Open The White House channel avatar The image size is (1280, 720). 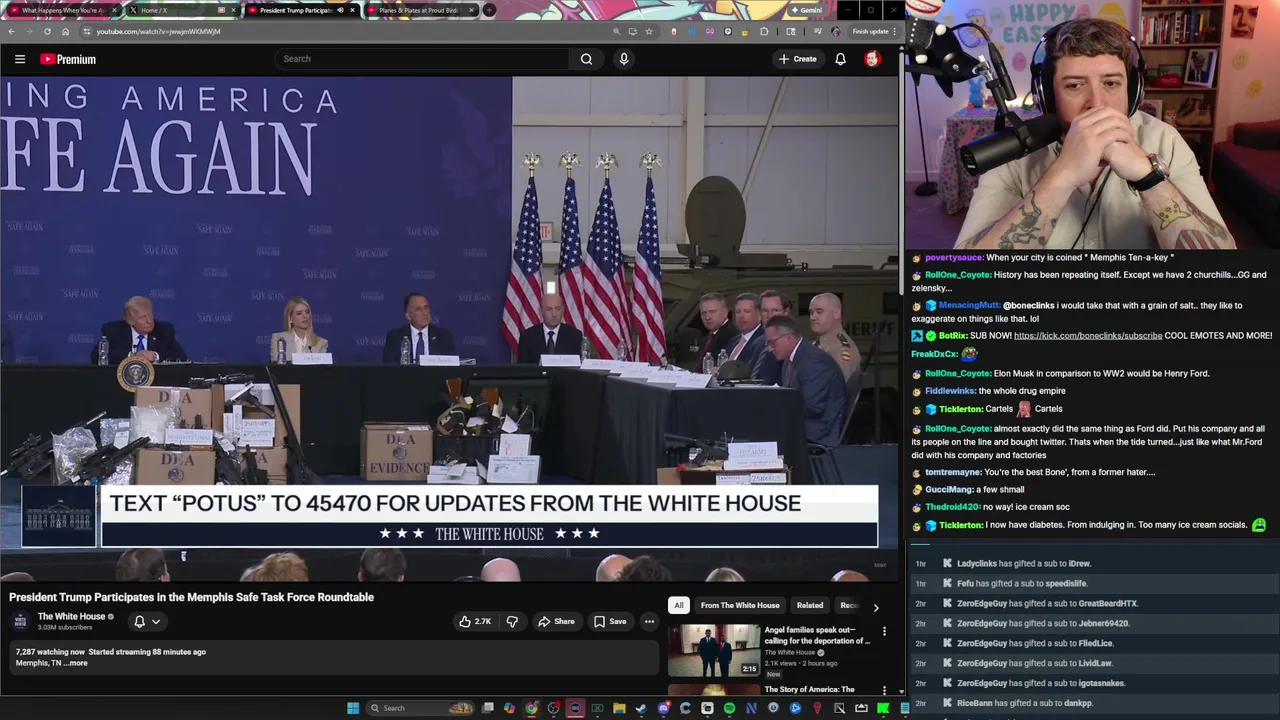20,621
